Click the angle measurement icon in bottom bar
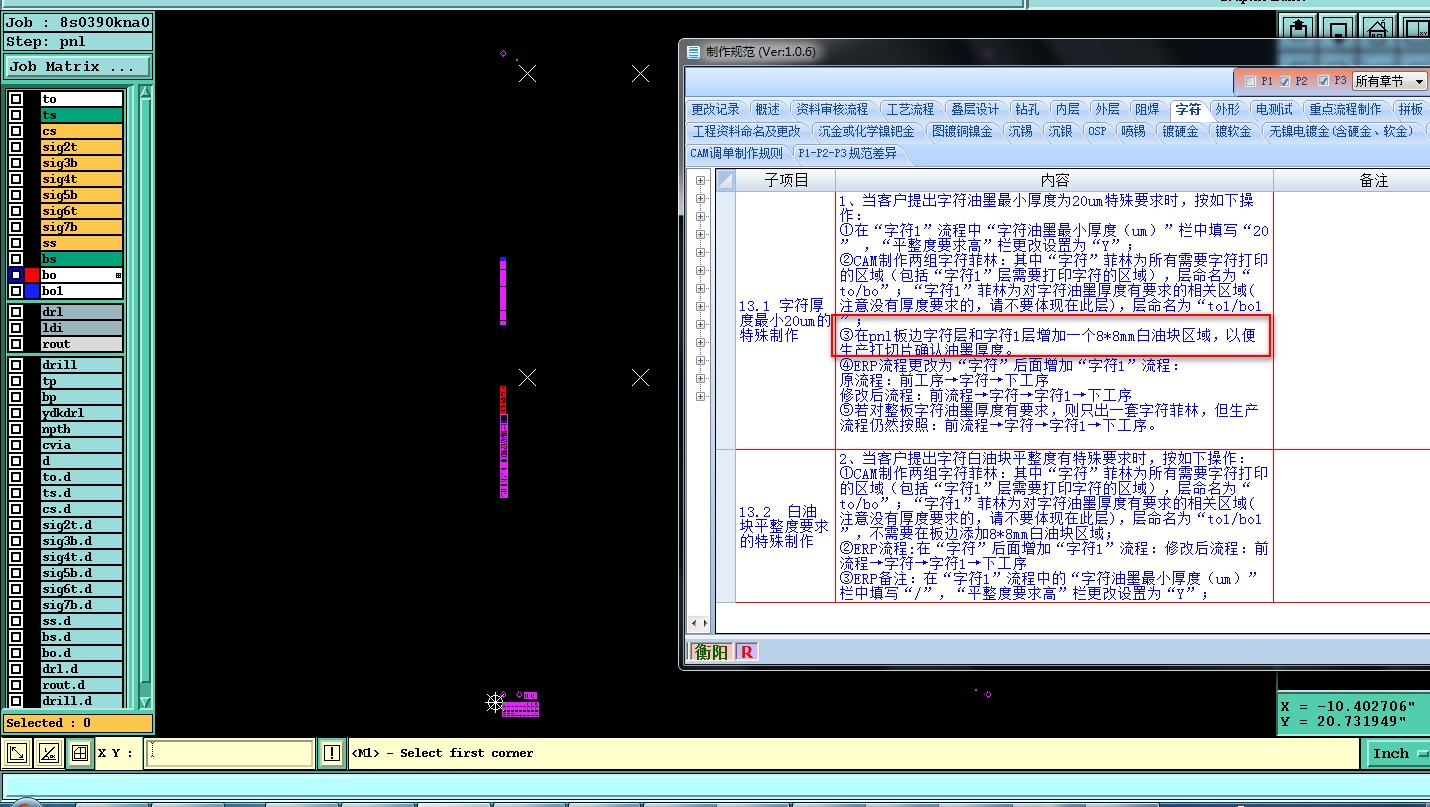 click(48, 753)
